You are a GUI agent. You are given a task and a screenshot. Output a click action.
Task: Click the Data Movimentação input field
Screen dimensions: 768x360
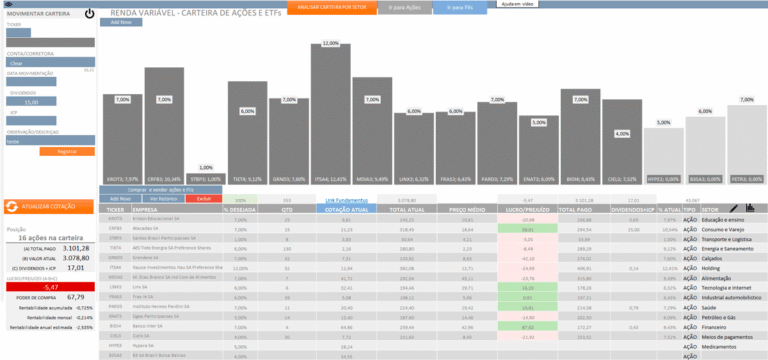coord(31,81)
